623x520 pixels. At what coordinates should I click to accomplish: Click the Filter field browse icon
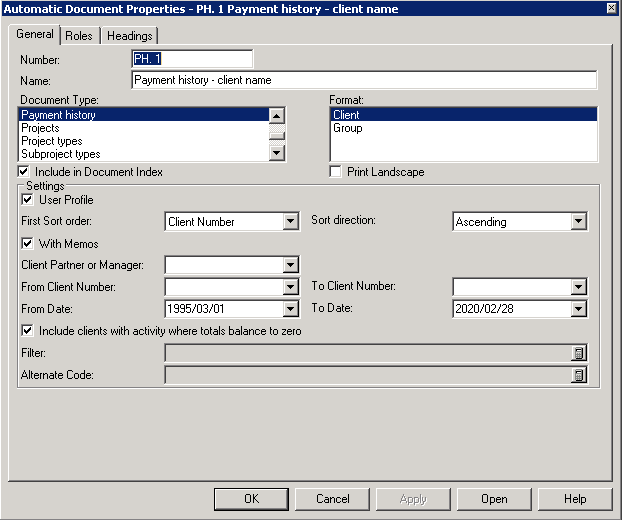click(x=578, y=353)
